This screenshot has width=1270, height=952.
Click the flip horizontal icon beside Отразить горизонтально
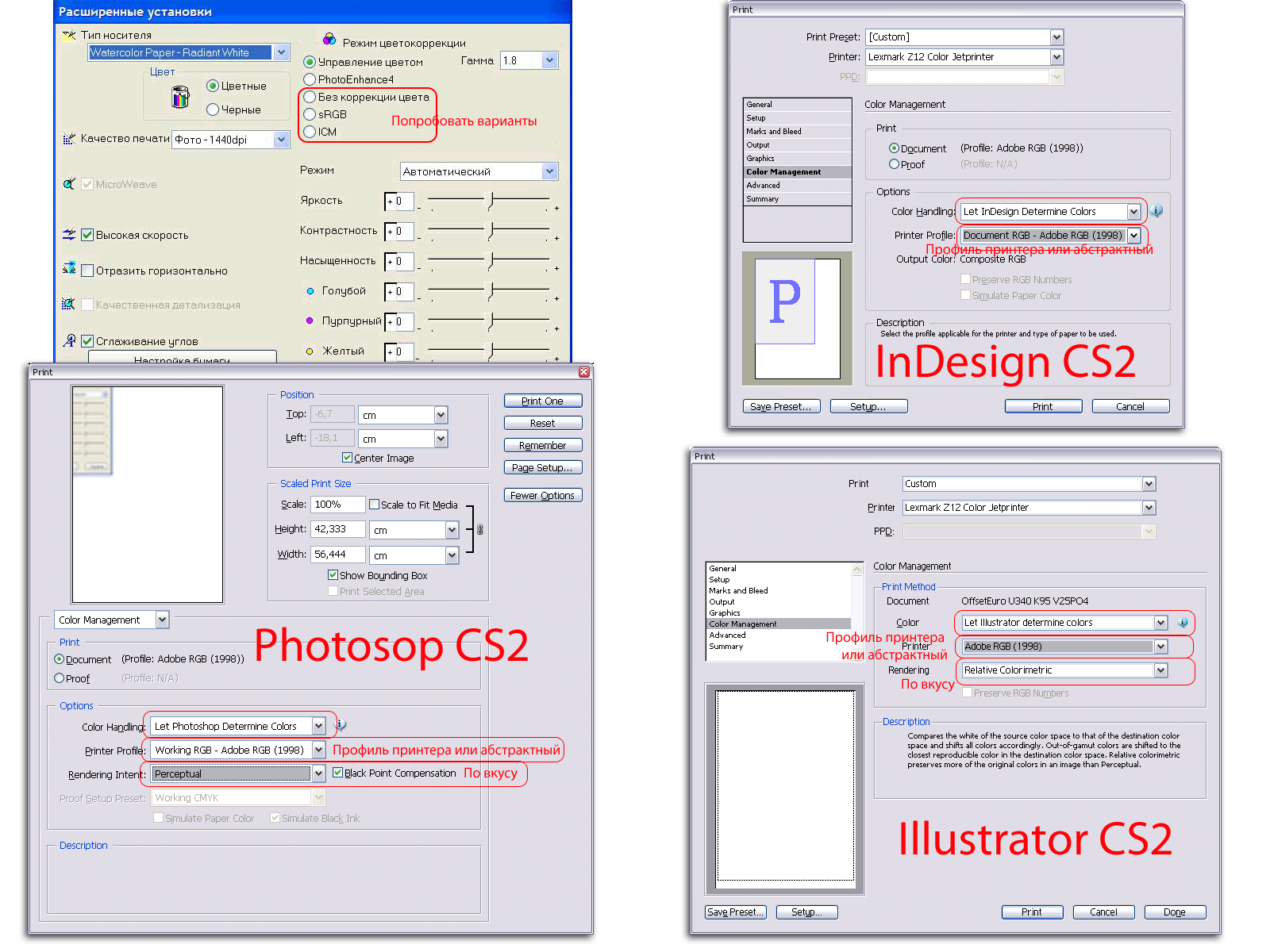69,268
